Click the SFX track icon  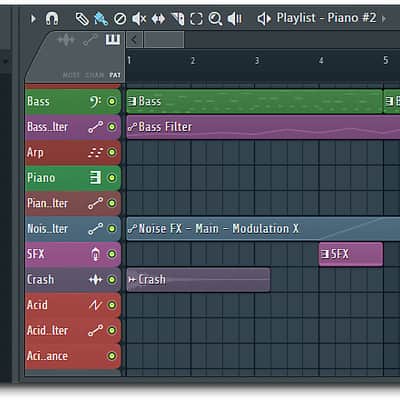point(96,254)
